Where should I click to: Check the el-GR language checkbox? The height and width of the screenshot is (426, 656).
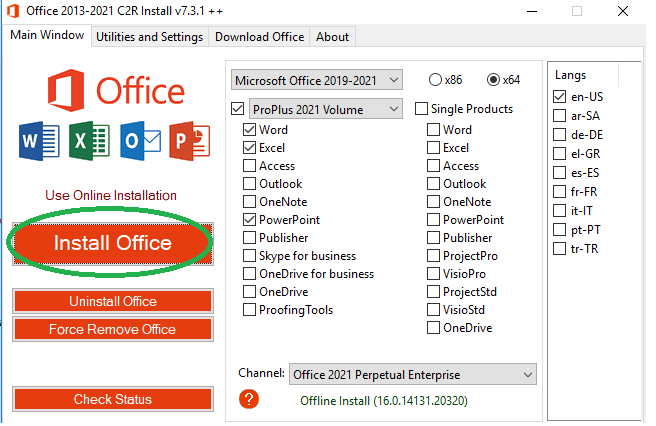(x=559, y=154)
